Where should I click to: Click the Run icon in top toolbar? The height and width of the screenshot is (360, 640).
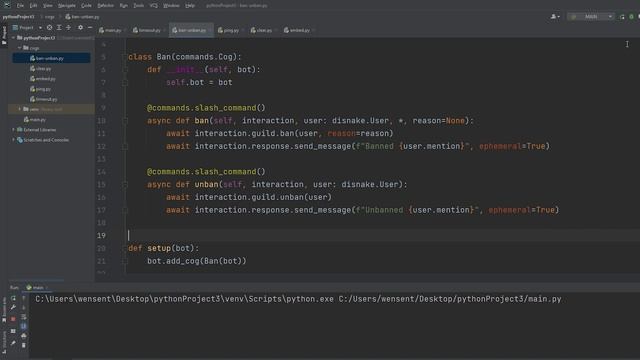coord(622,17)
